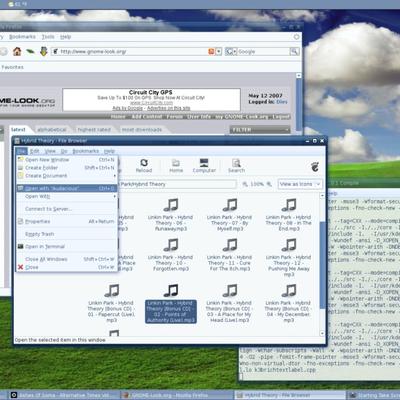Open the View as Icons dropdown
This screenshot has height=400, width=400.
point(300,184)
